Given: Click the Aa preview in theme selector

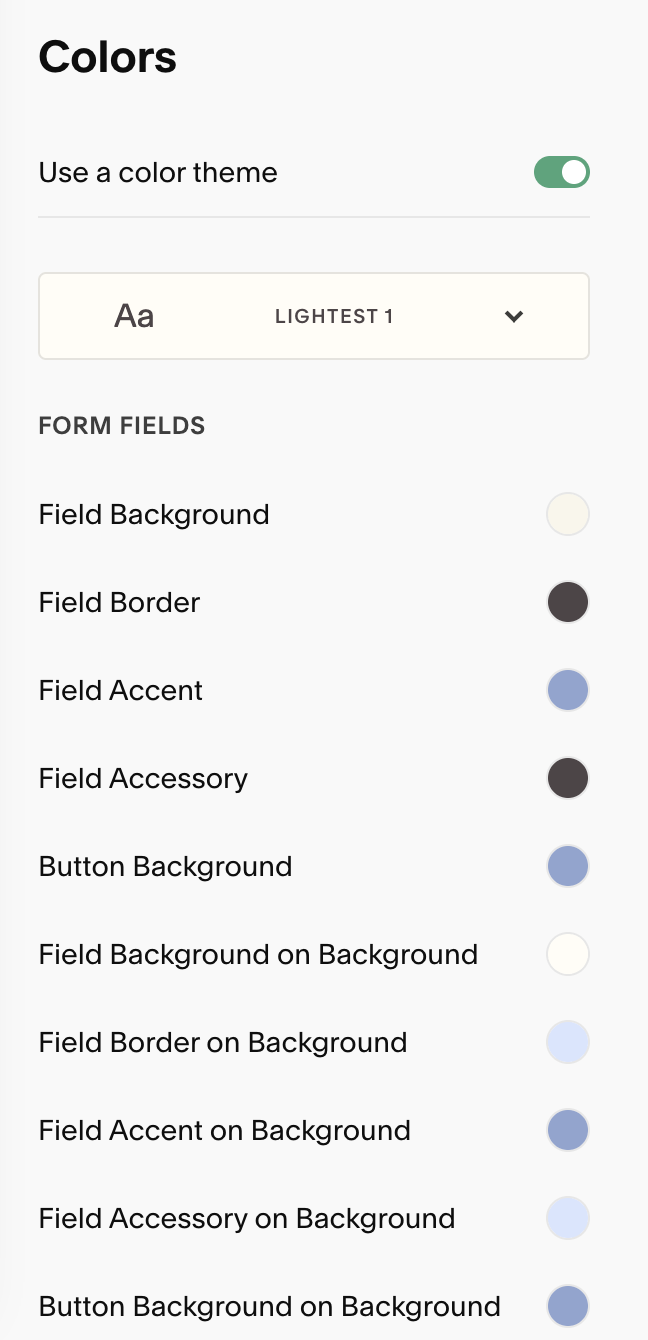Looking at the screenshot, I should 134,316.
